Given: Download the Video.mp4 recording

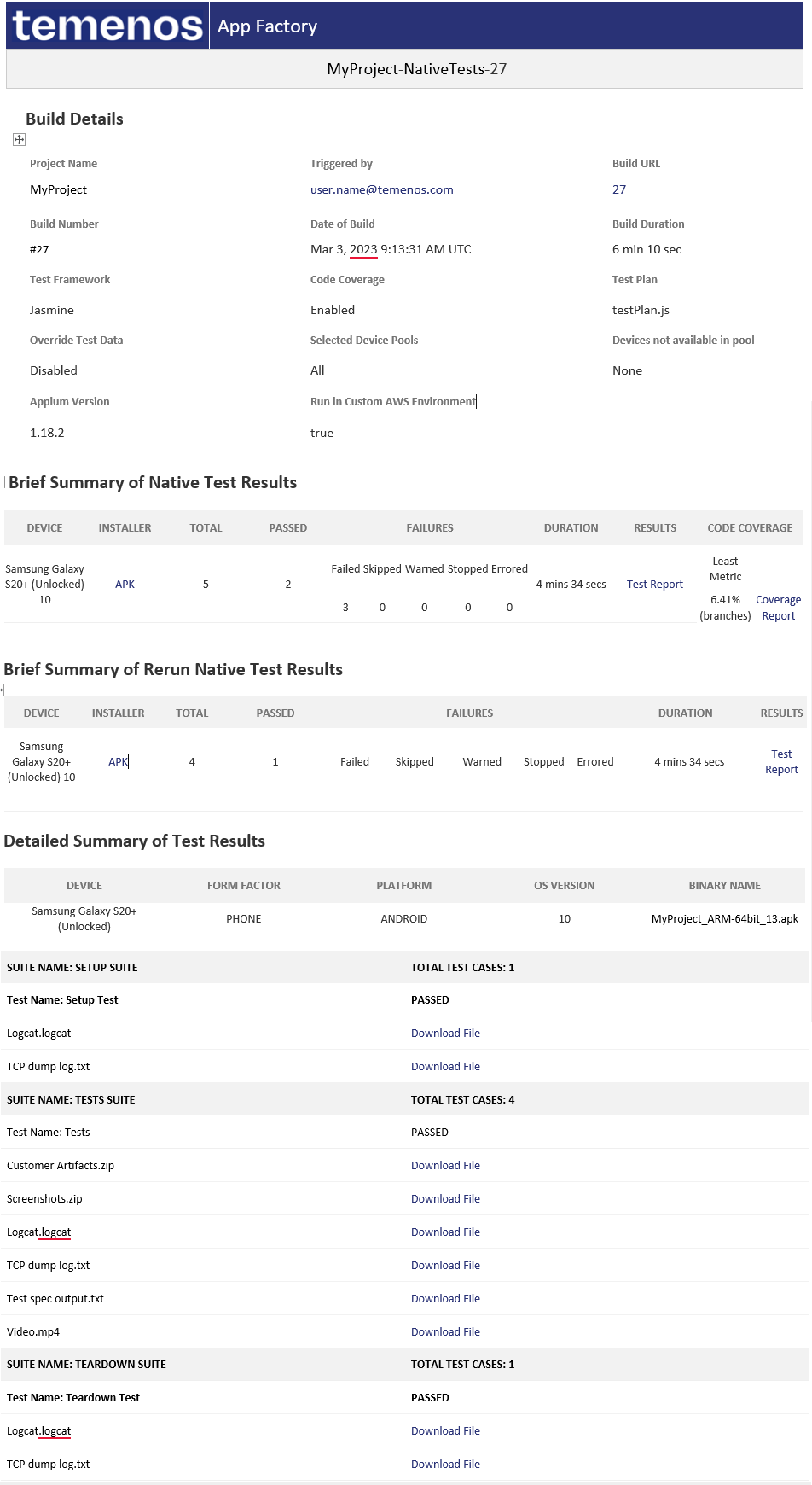Looking at the screenshot, I should (445, 1332).
